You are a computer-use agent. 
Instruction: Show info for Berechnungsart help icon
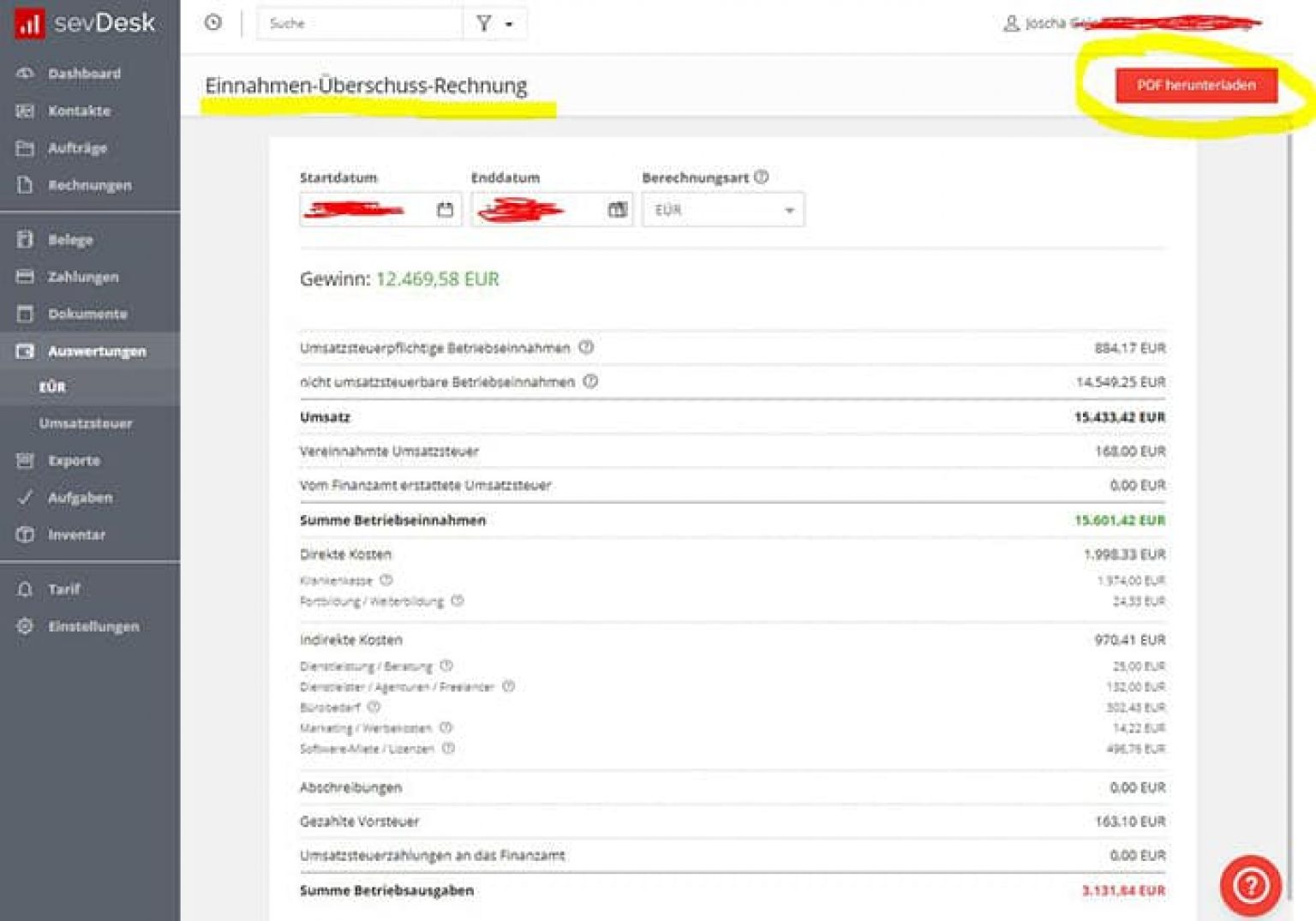761,176
